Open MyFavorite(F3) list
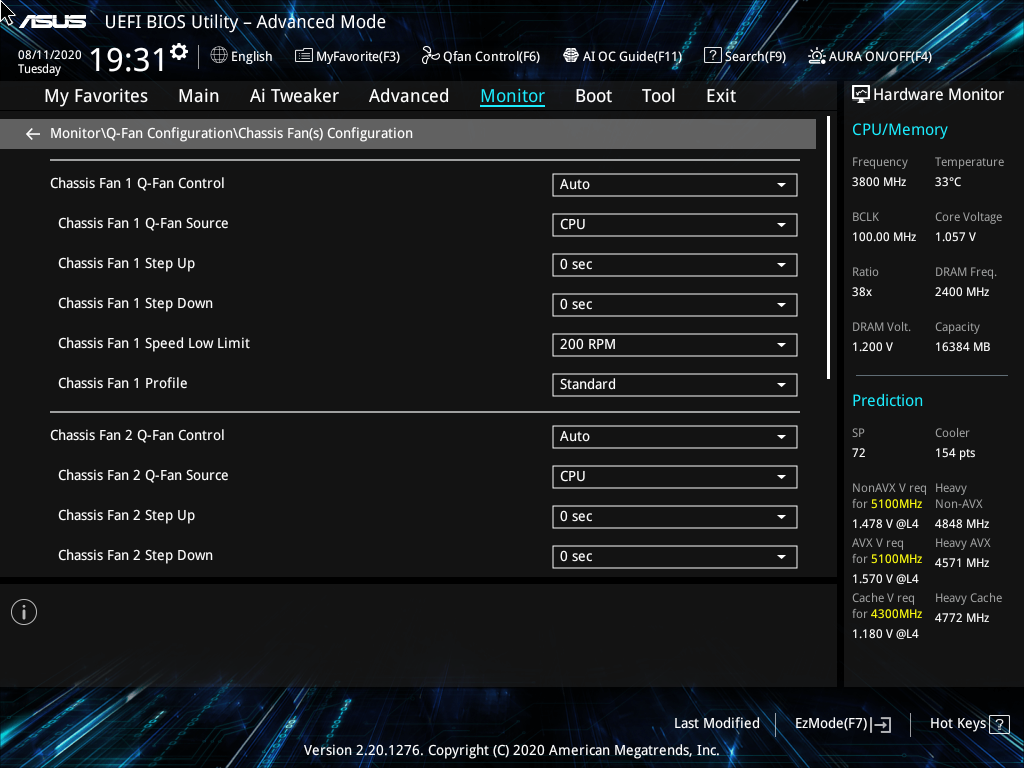This screenshot has height=768, width=1024. coord(347,56)
